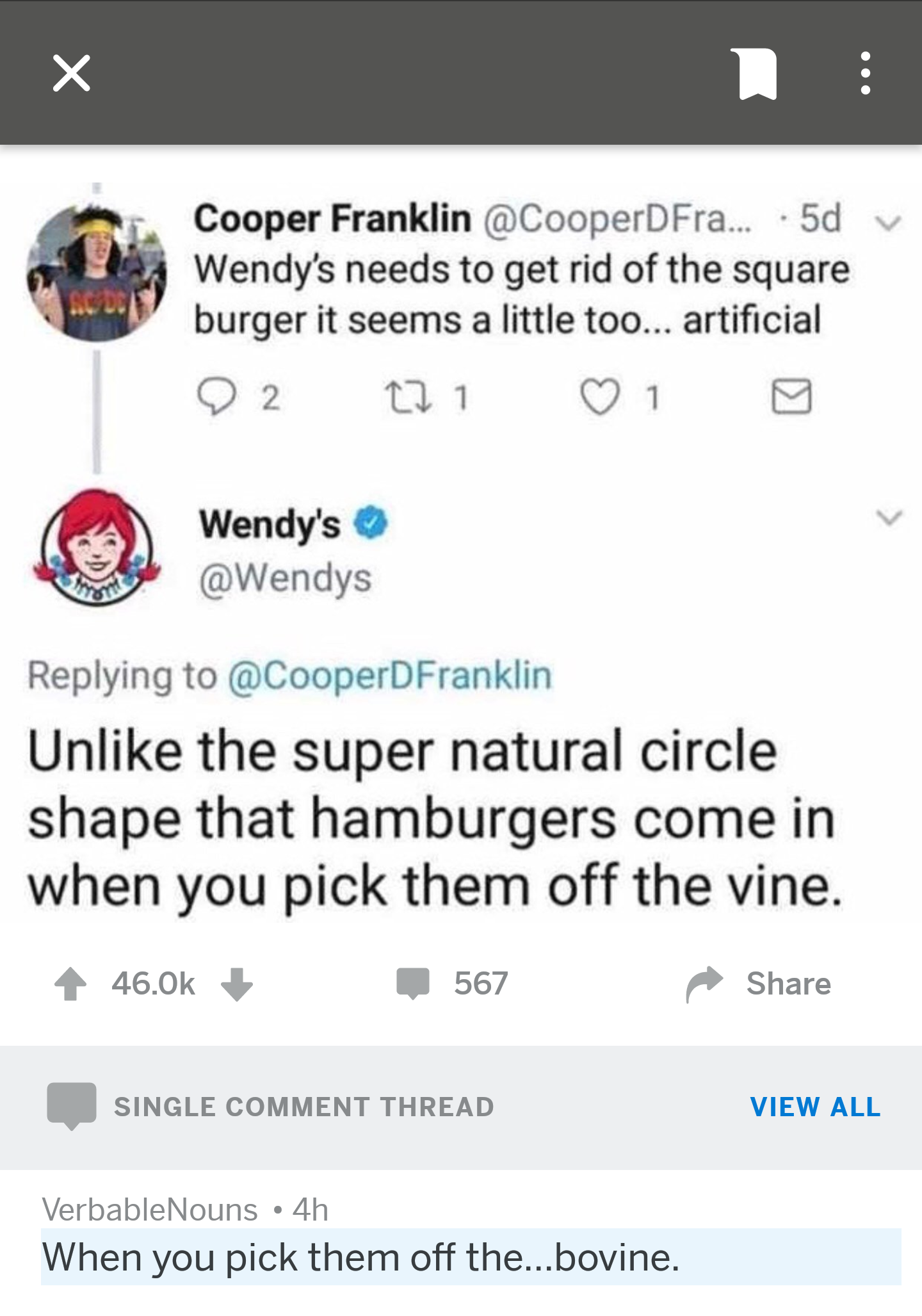Upvote the post
922x1316 pixels.
(70, 983)
